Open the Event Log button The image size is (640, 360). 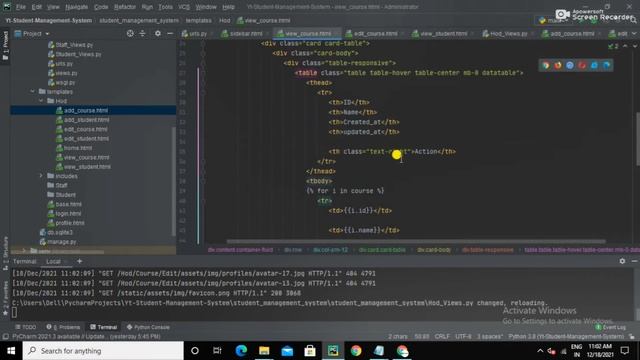pos(611,327)
